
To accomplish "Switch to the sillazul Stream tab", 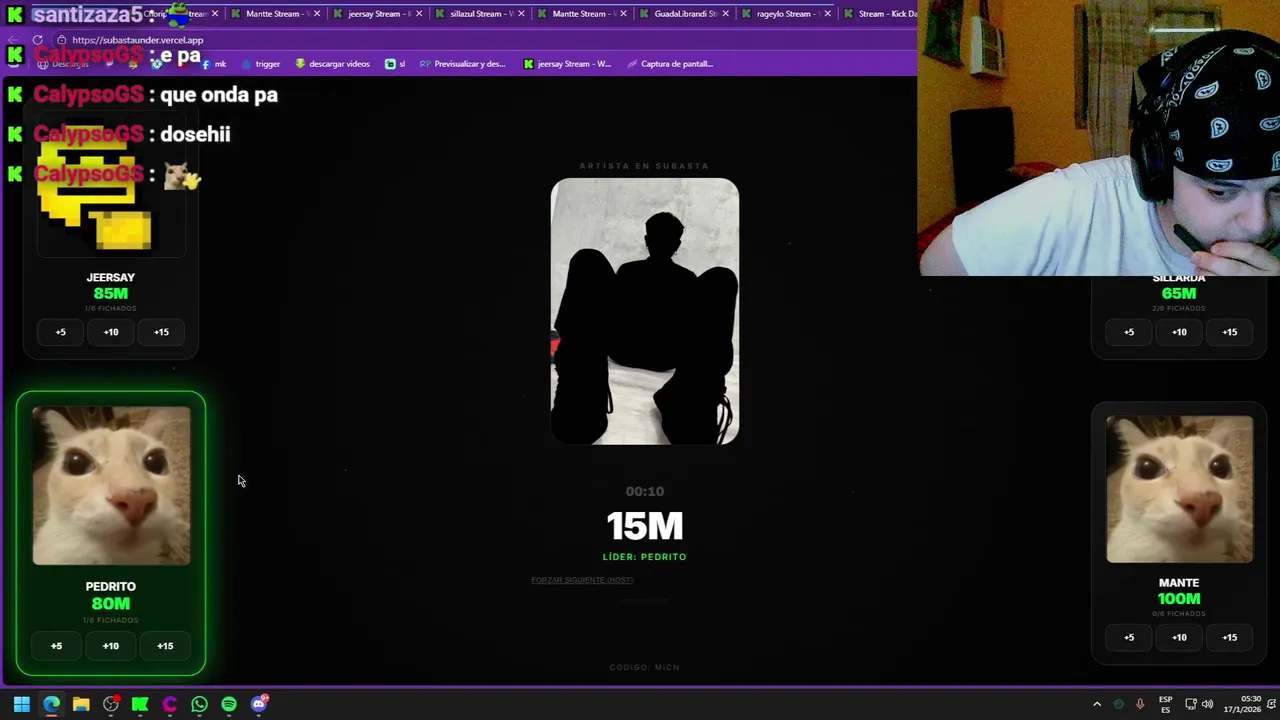I will tap(478, 14).
